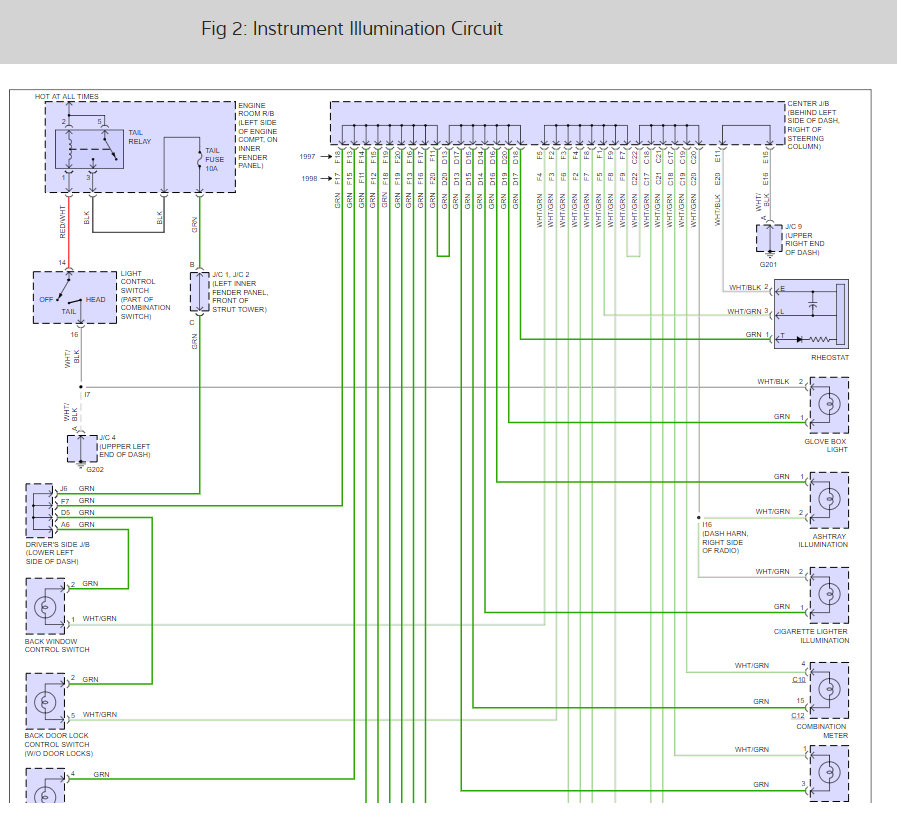This screenshot has width=897, height=813.
Task: Click the BACK DOOR LOCK CONTROL SWITCH label
Action: [58, 744]
